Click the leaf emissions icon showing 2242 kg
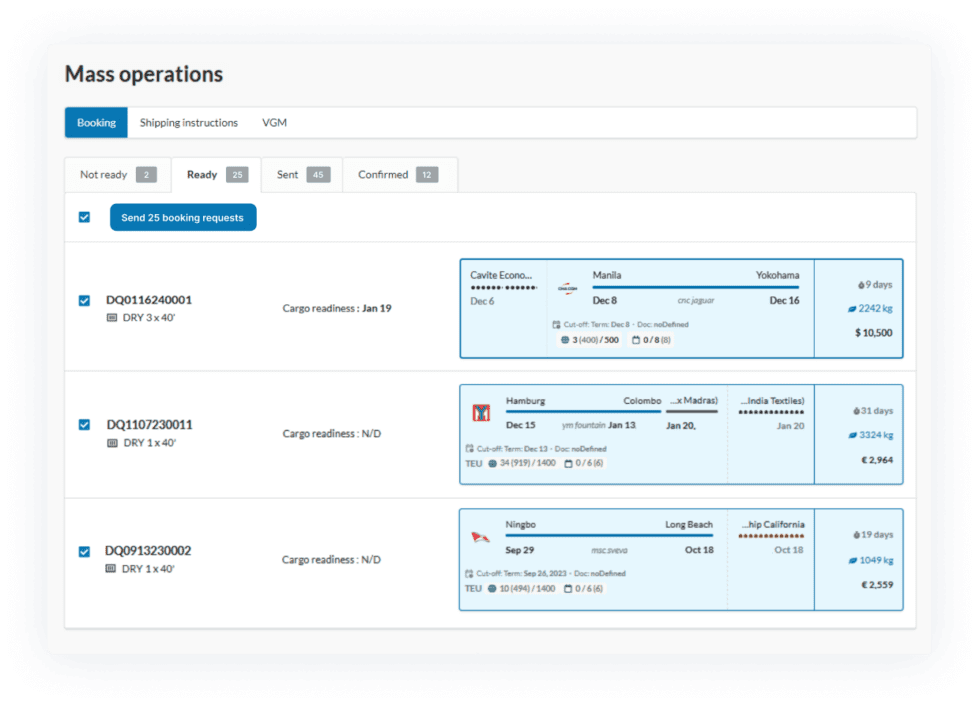Image resolution: width=980 pixels, height=705 pixels. (852, 309)
